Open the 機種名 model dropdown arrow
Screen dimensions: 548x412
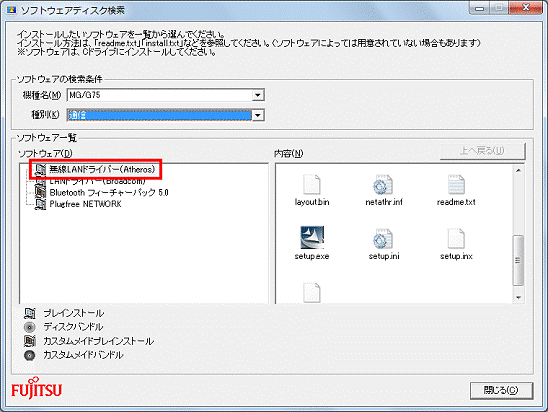tap(258, 95)
